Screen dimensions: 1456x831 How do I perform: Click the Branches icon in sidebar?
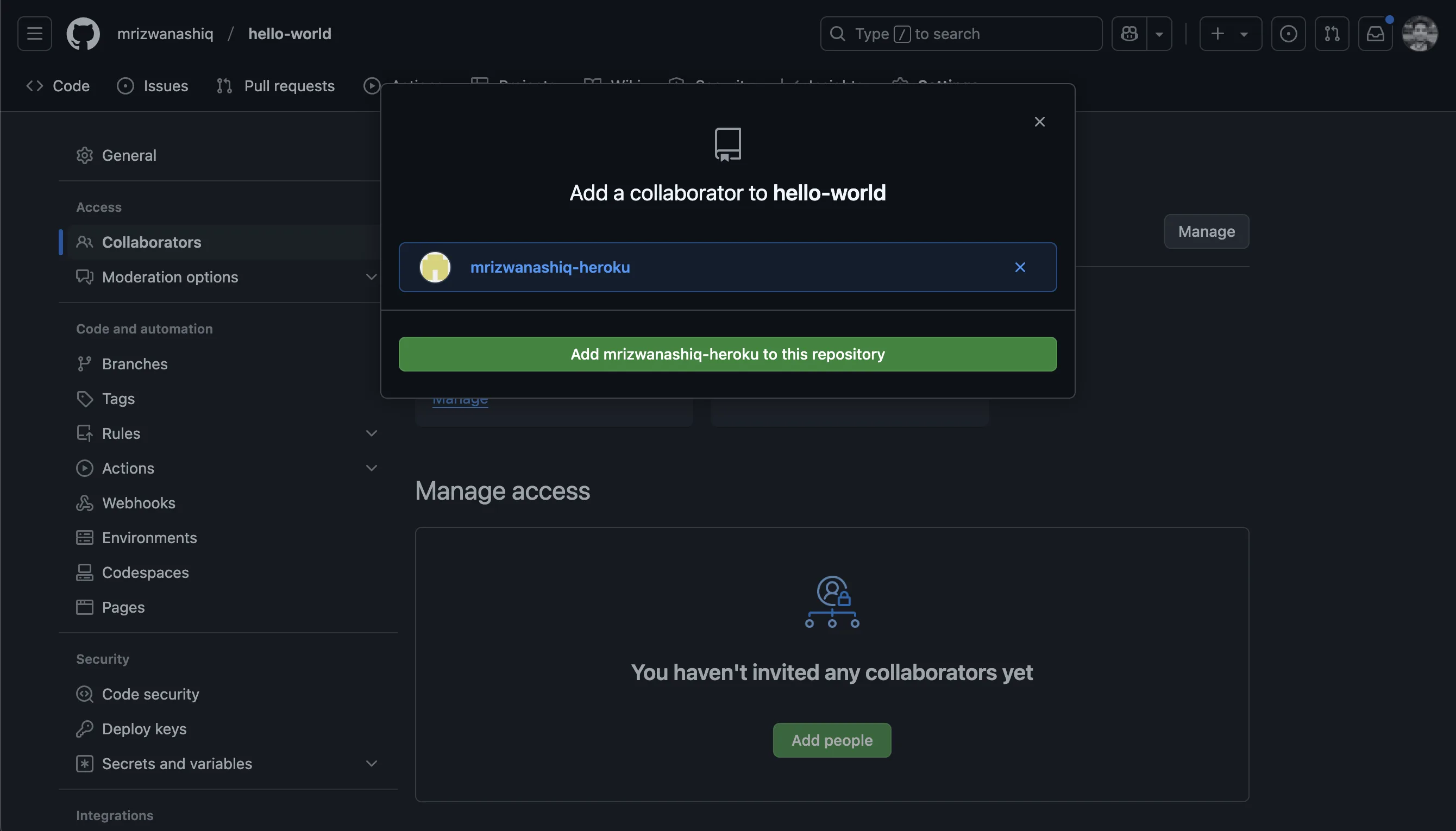click(x=84, y=363)
